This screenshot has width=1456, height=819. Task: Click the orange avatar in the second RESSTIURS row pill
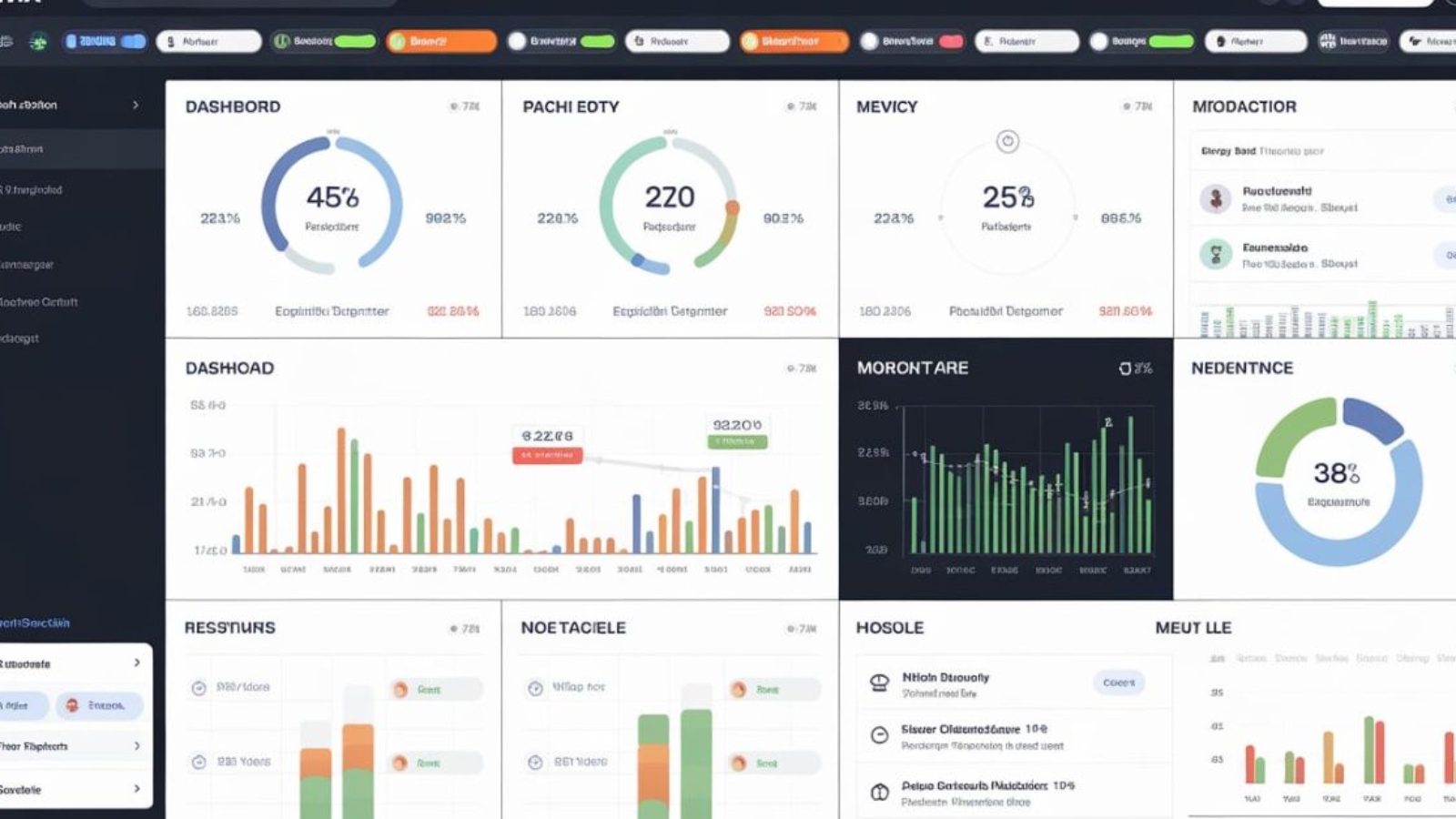[x=400, y=763]
